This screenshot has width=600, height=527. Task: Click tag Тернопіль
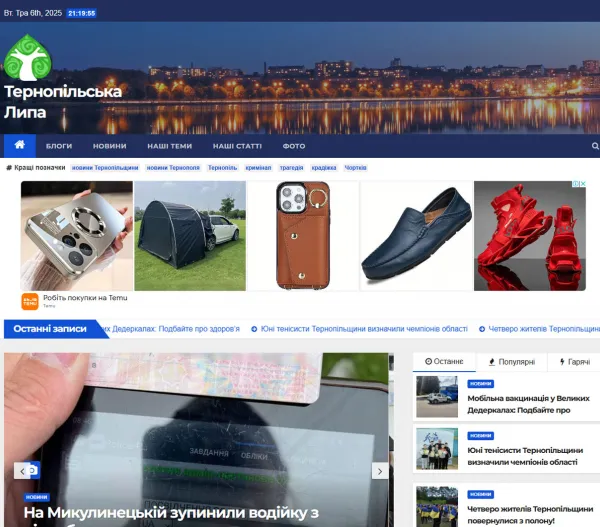(x=222, y=168)
